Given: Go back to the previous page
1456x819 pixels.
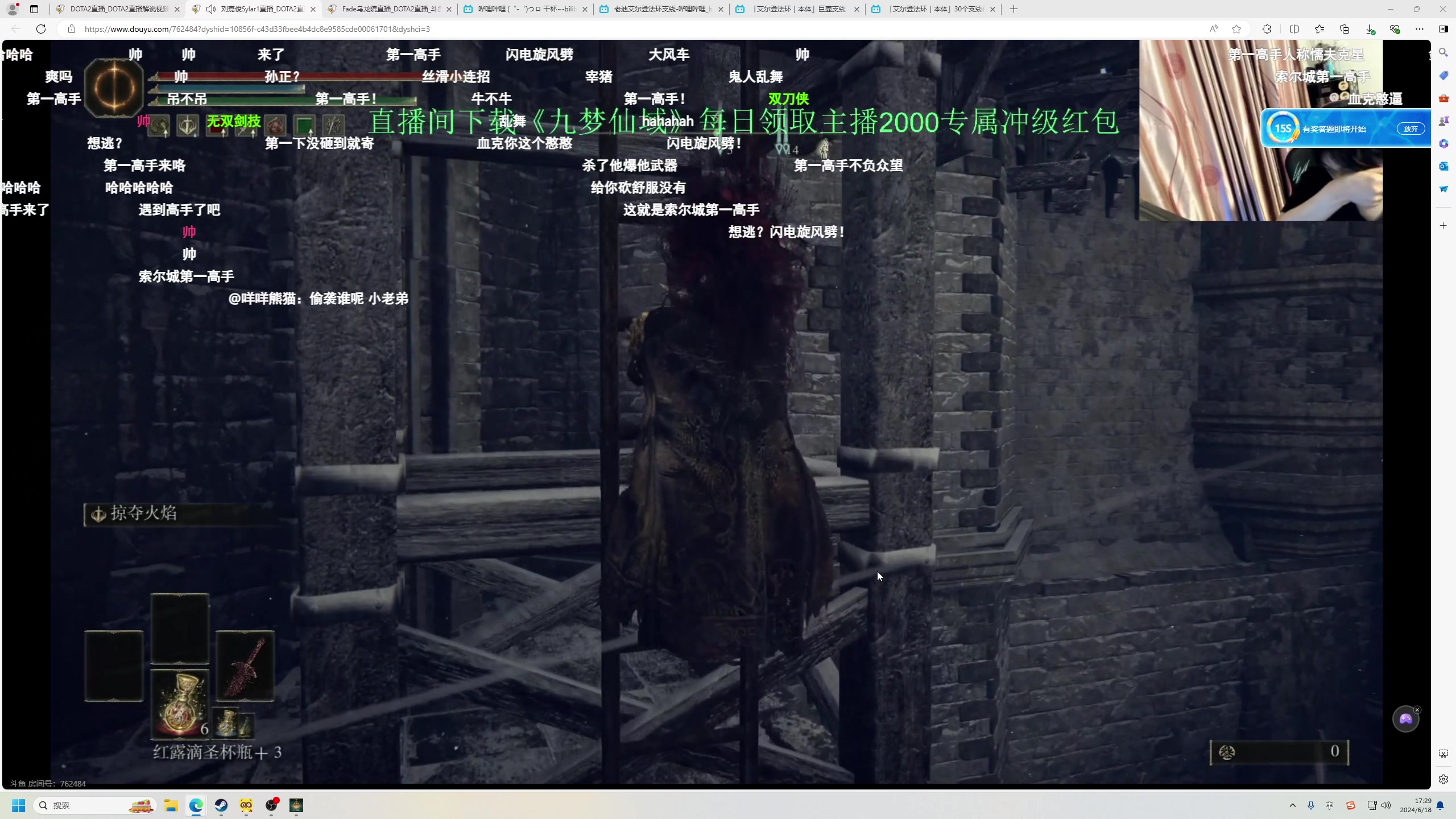Looking at the screenshot, I should tap(16, 29).
